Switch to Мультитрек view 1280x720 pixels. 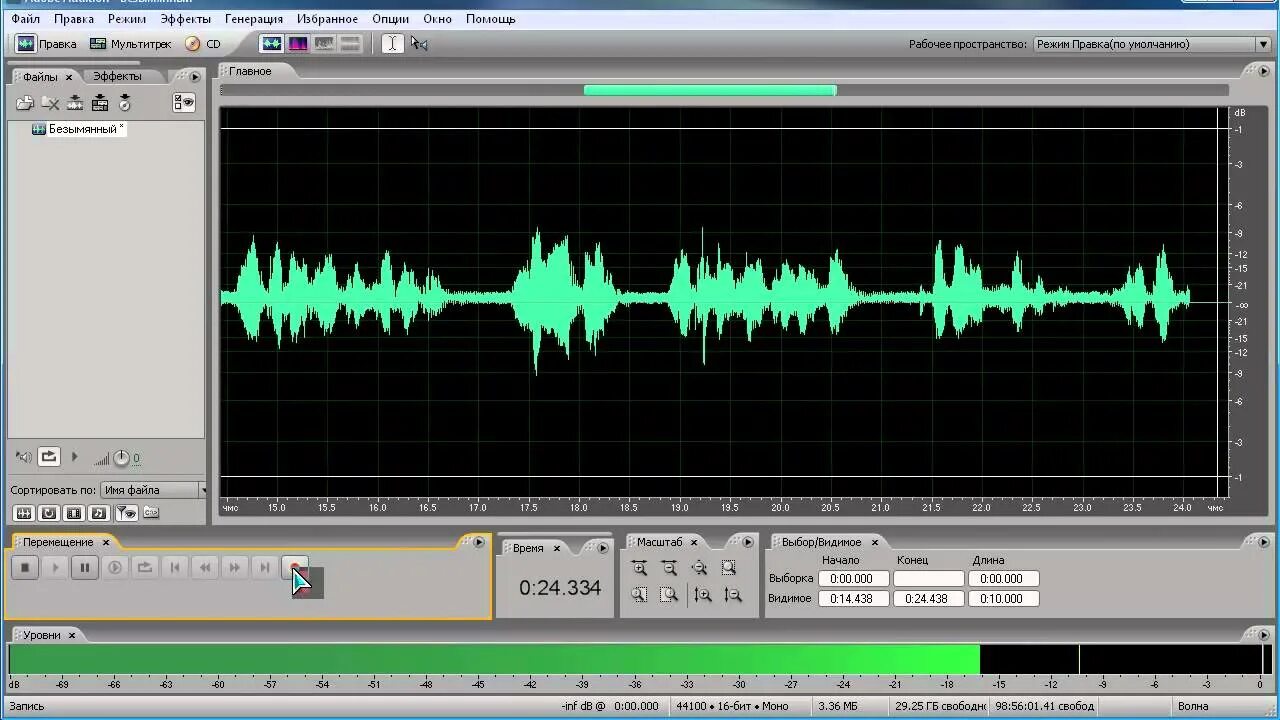(x=130, y=44)
